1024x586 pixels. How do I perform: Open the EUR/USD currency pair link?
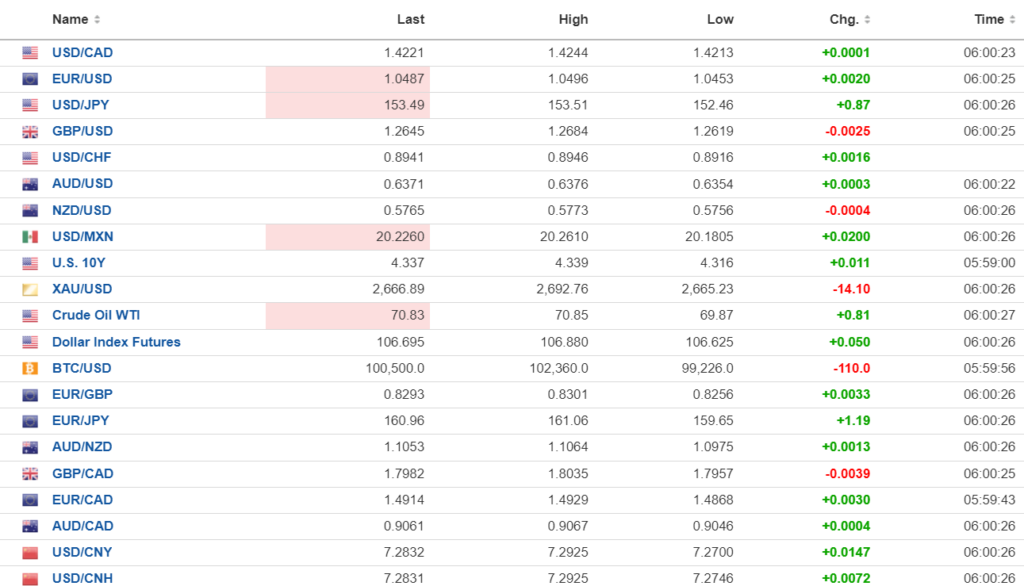click(x=82, y=79)
